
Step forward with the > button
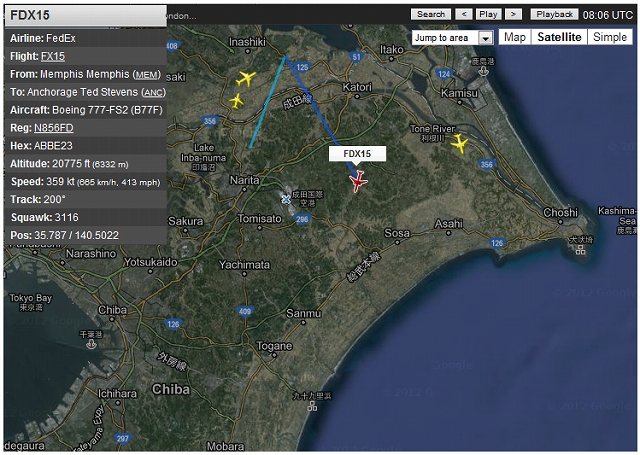pyautogui.click(x=513, y=14)
